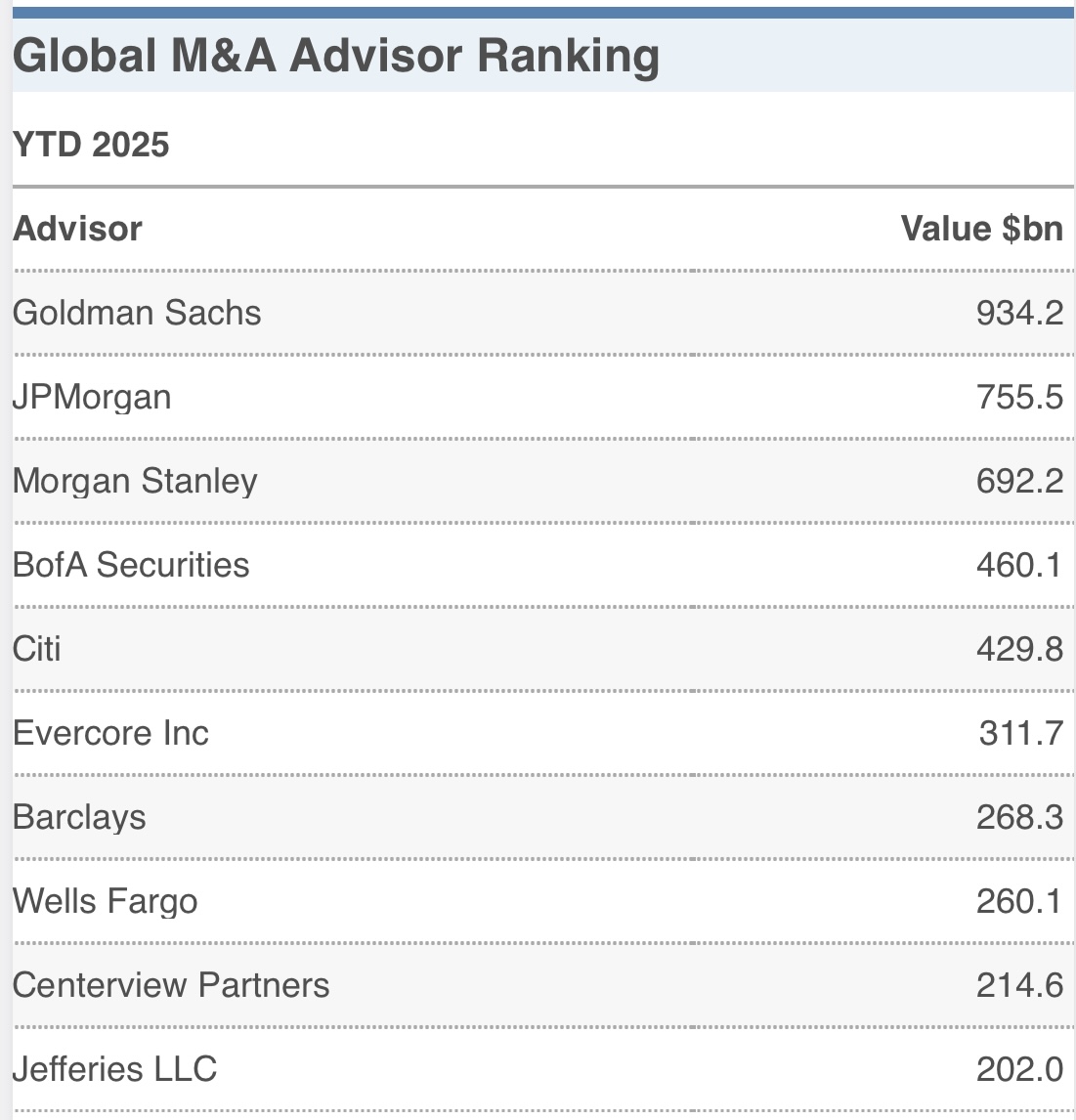Select the Morgan Stanley row
Viewport: 1076px width, 1120px height.
(543, 481)
